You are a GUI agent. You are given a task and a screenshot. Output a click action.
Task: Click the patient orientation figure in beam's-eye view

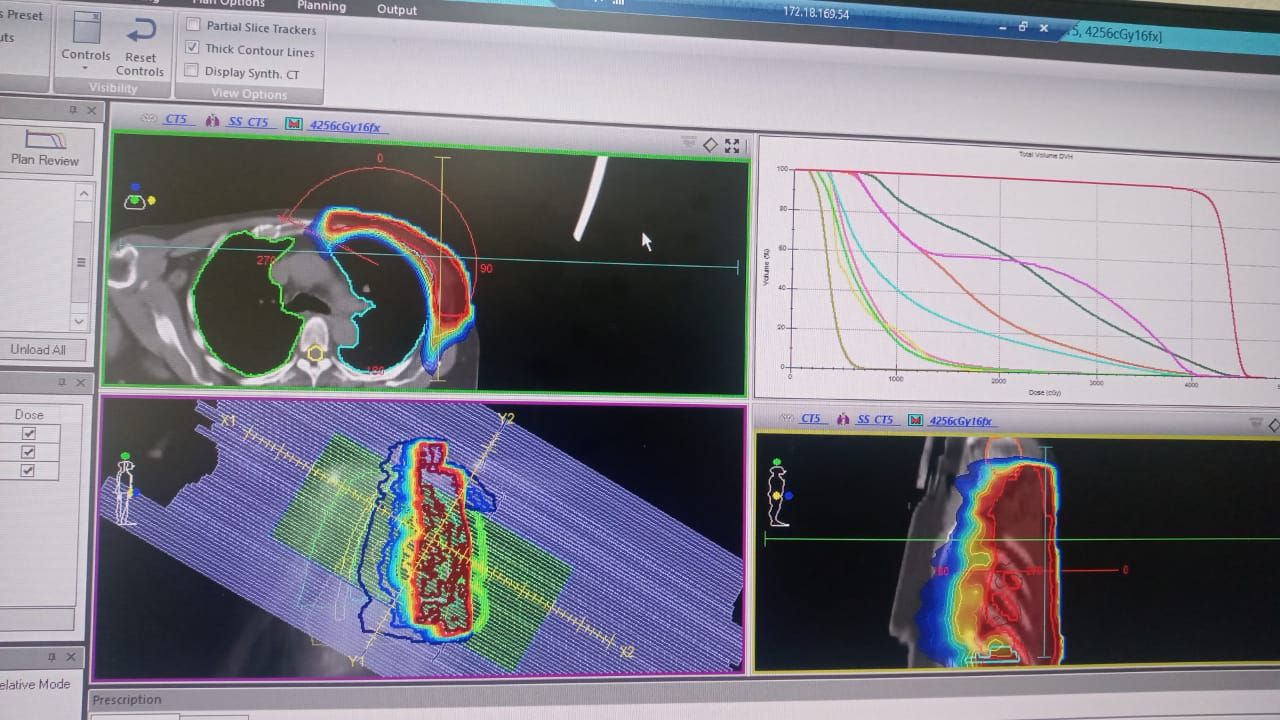[125, 490]
